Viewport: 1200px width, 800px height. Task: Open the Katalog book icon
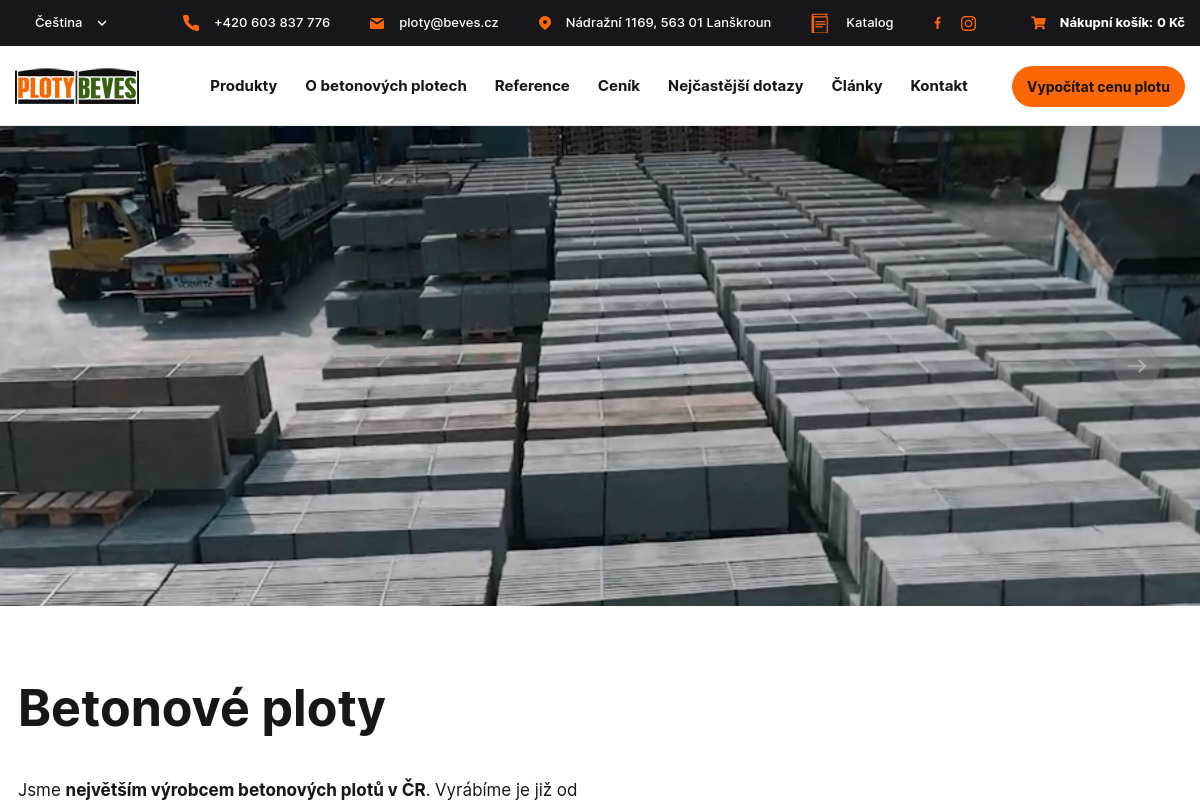[820, 23]
